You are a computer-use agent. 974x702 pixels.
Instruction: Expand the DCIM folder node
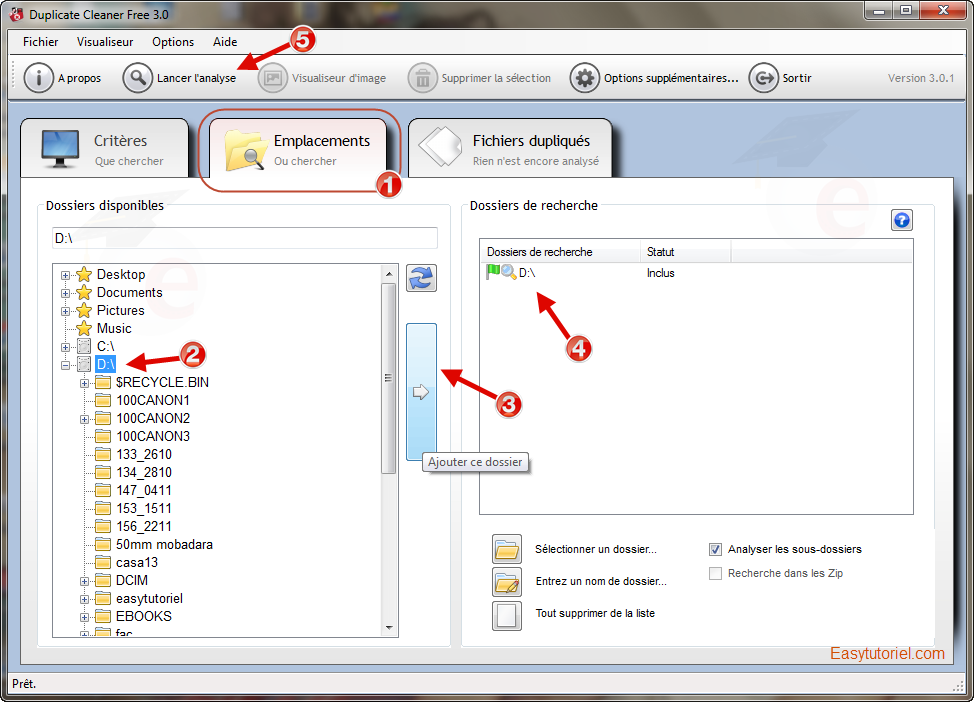(84, 581)
